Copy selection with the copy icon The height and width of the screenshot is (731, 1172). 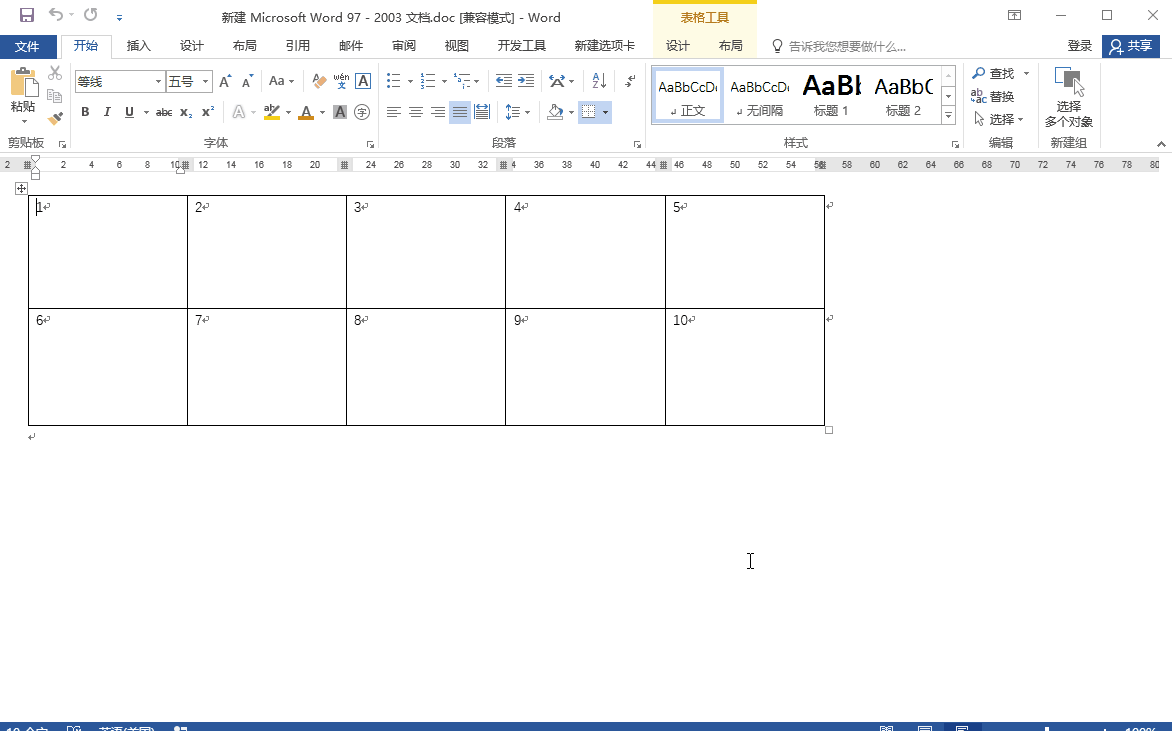point(55,96)
